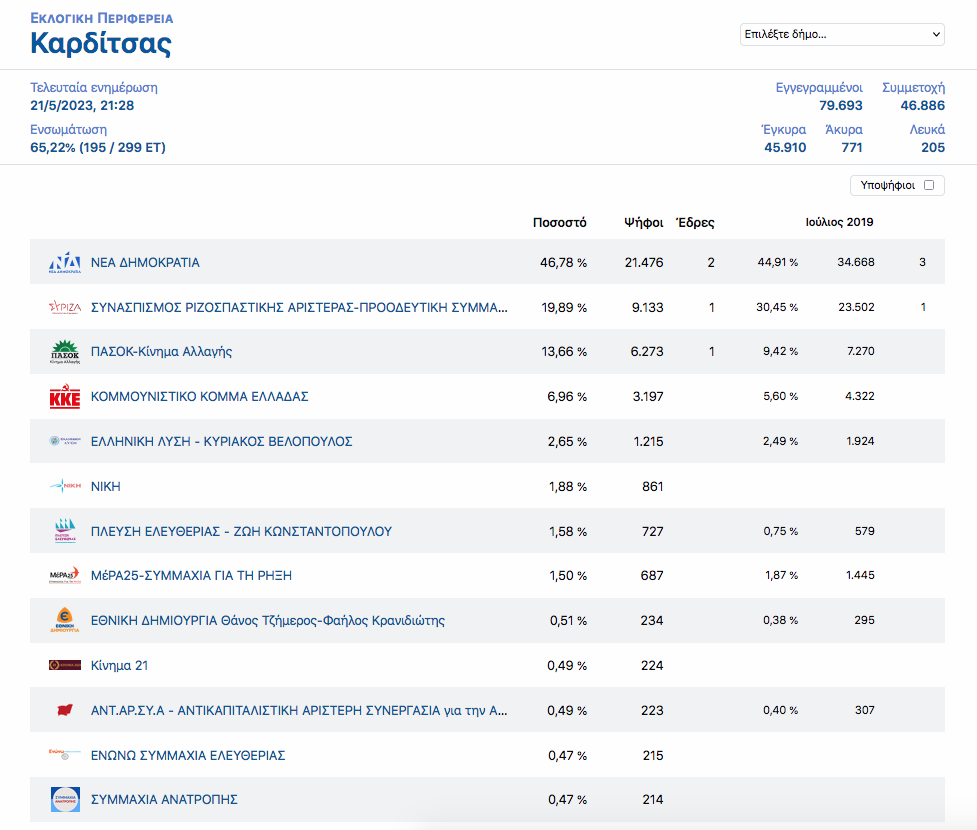977x830 pixels.
Task: Click the 2019 vote count 34.668
Action: coord(856,262)
